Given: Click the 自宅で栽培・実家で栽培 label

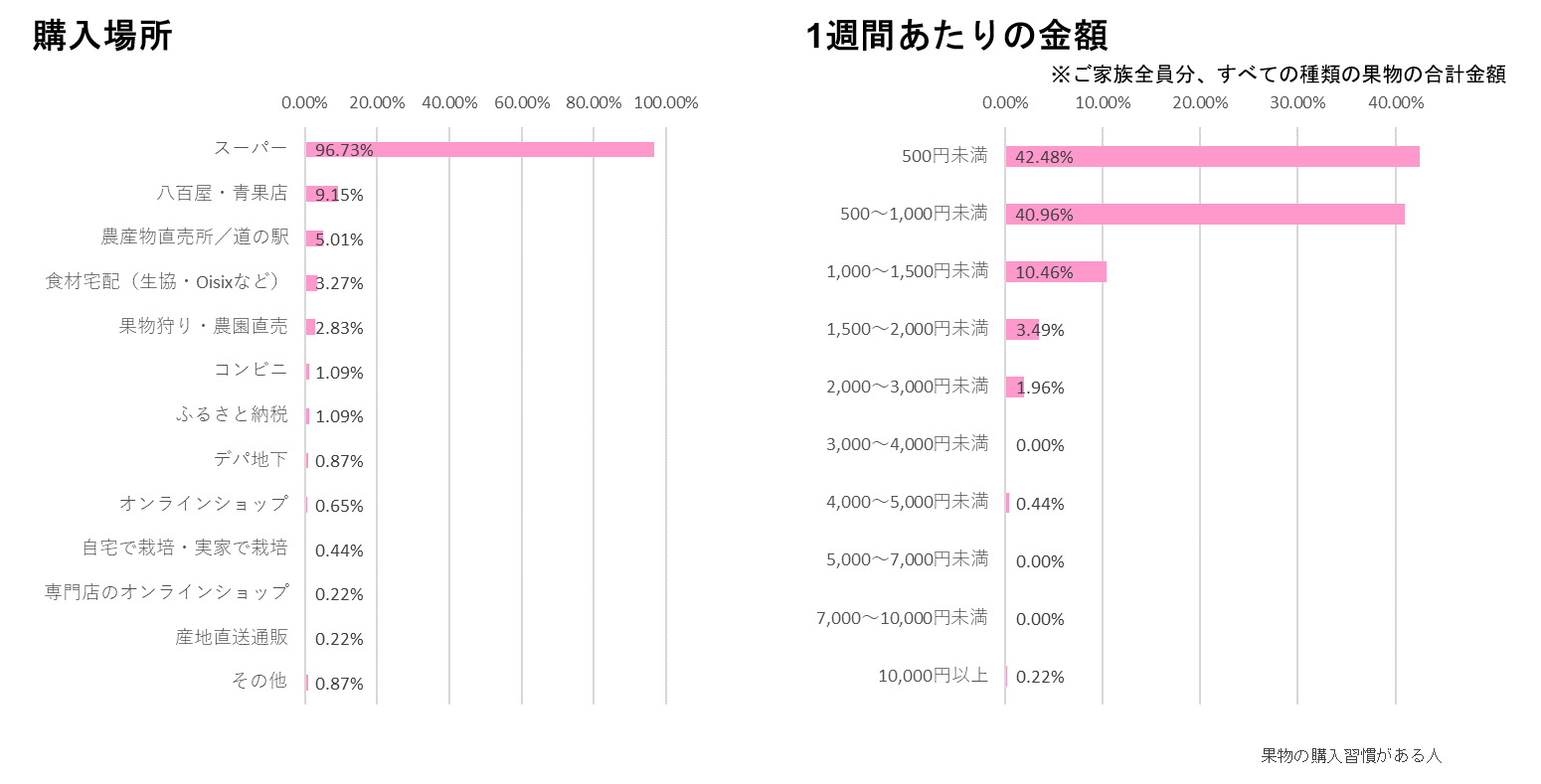Looking at the screenshot, I should (x=185, y=549).
